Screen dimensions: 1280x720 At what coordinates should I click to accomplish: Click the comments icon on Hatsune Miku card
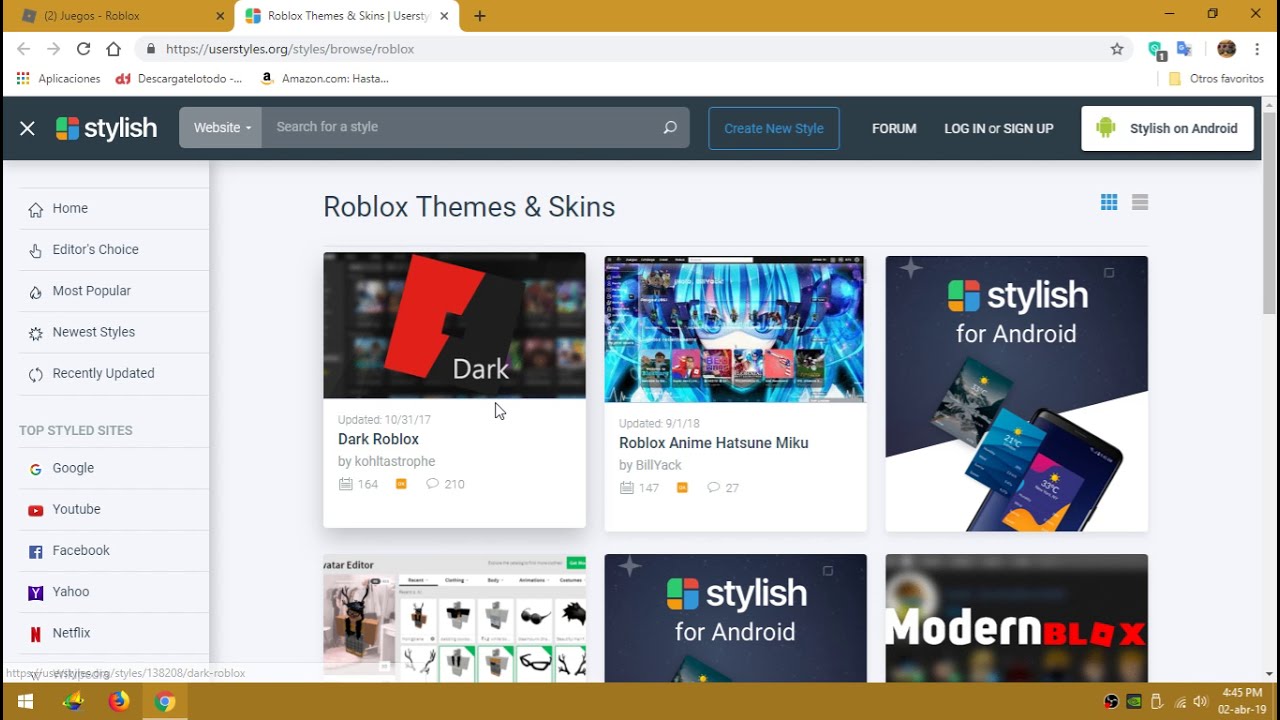pyautogui.click(x=713, y=488)
